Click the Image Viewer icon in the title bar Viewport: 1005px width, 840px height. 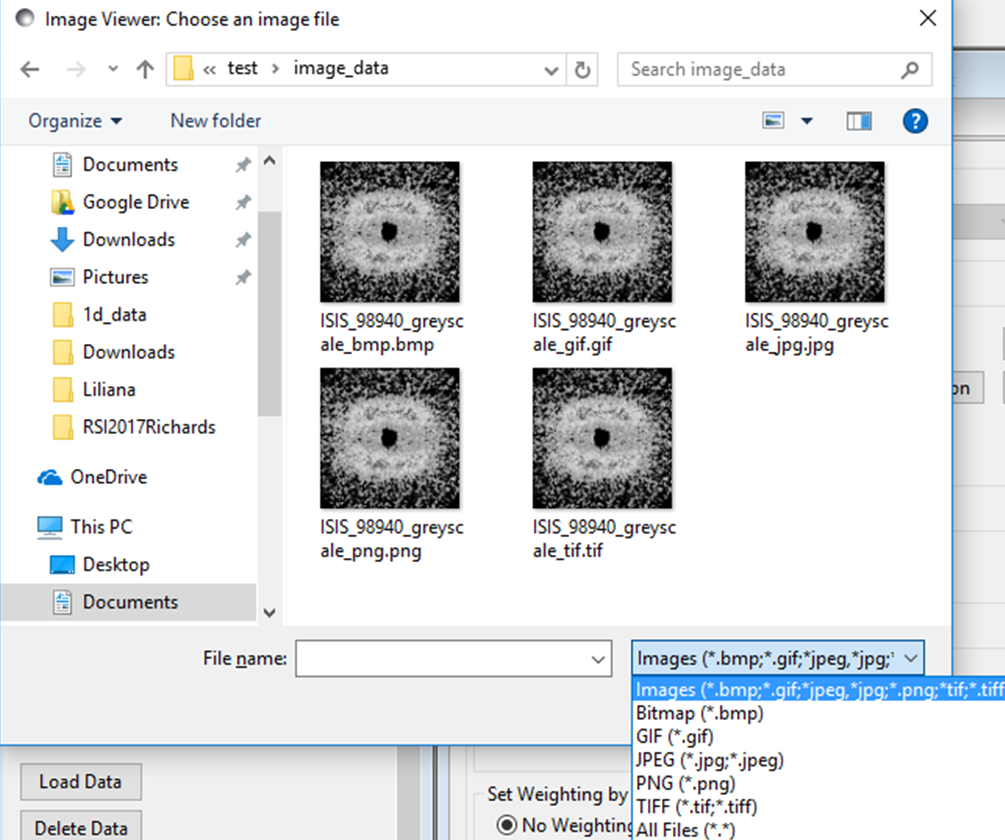(23, 18)
